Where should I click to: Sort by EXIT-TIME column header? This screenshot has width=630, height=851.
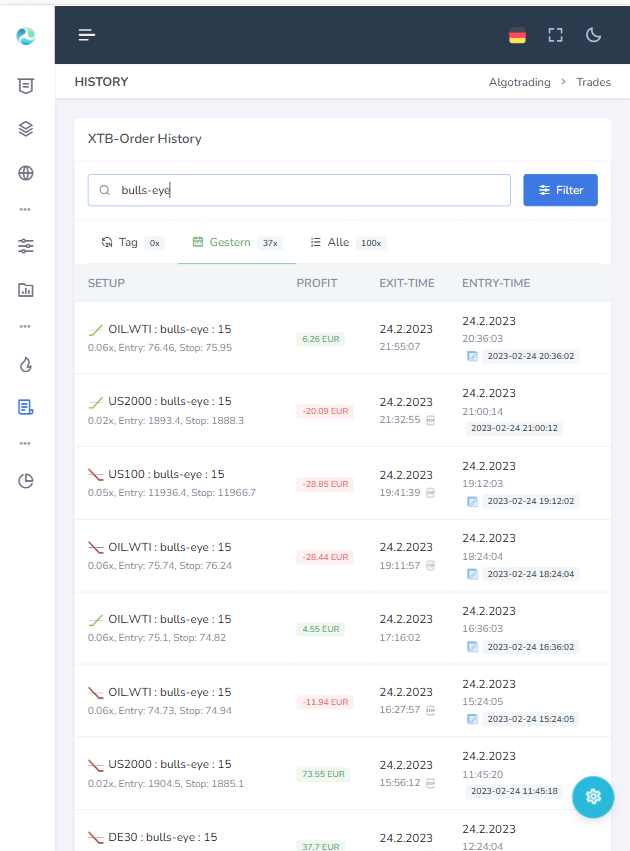coord(407,283)
